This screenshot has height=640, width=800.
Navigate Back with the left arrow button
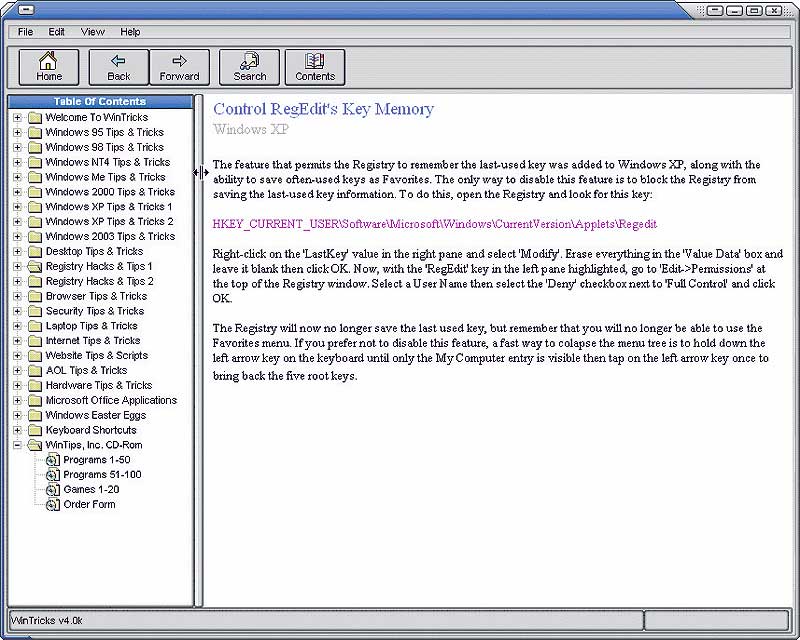[118, 67]
